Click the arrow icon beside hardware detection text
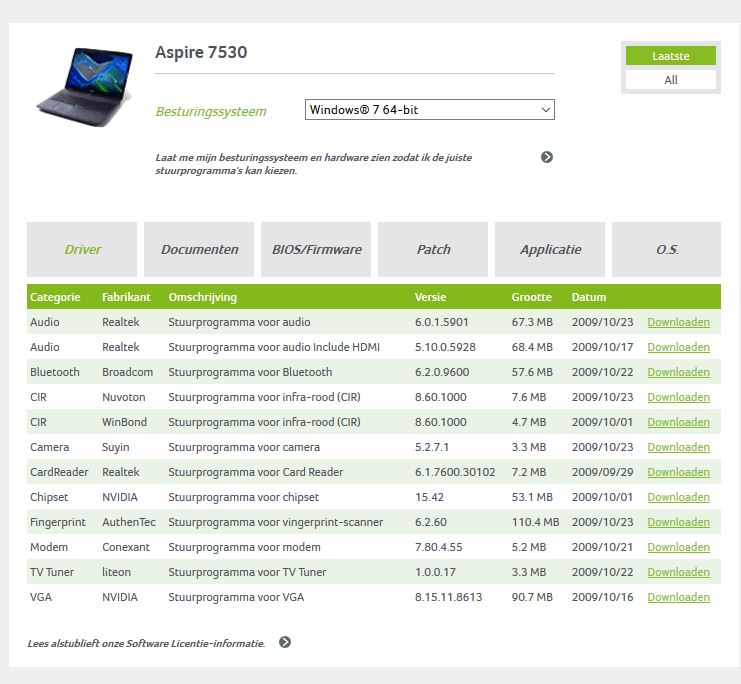741x684 pixels. [547, 157]
